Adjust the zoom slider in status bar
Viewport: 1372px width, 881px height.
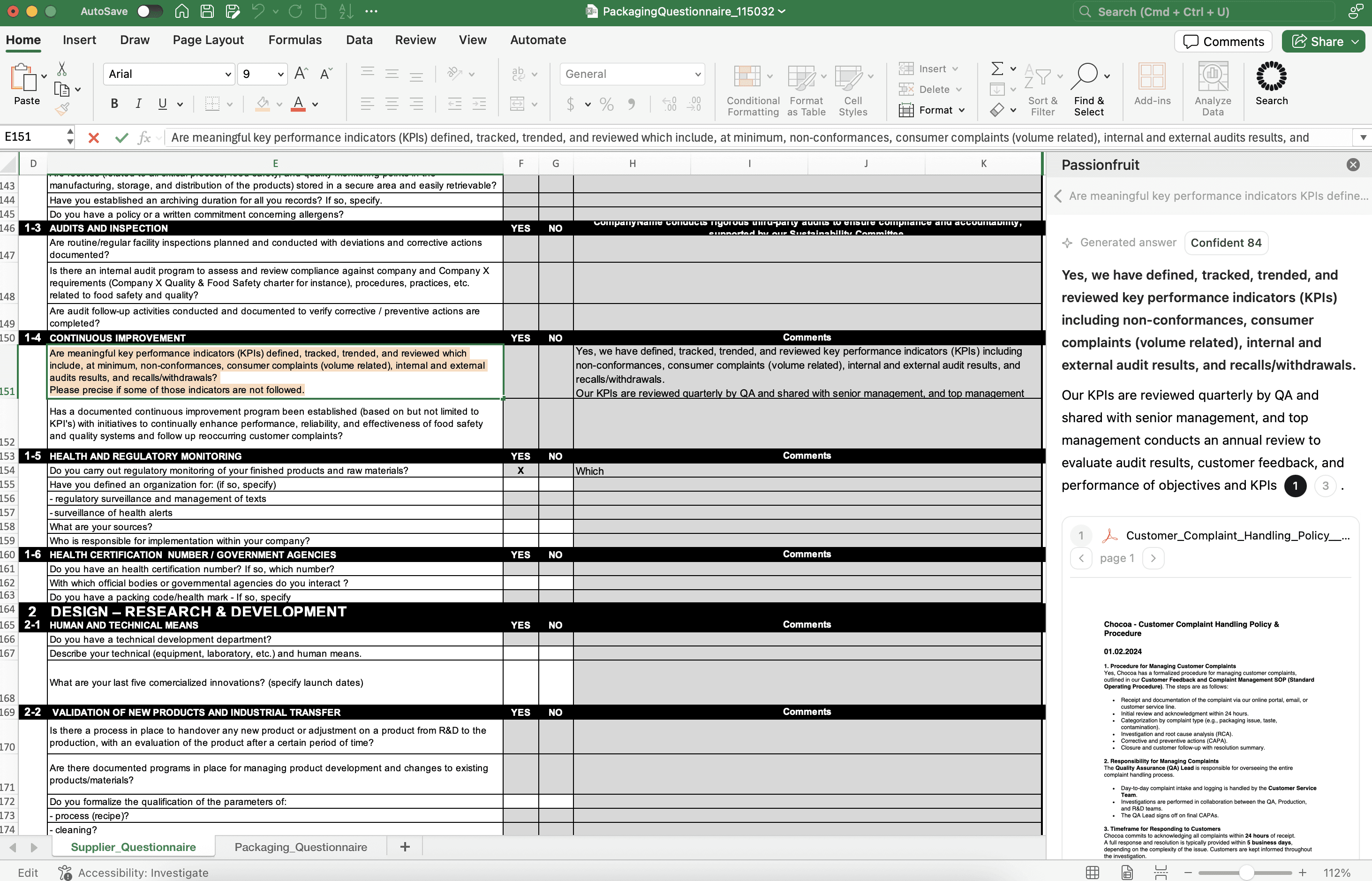(x=1246, y=873)
